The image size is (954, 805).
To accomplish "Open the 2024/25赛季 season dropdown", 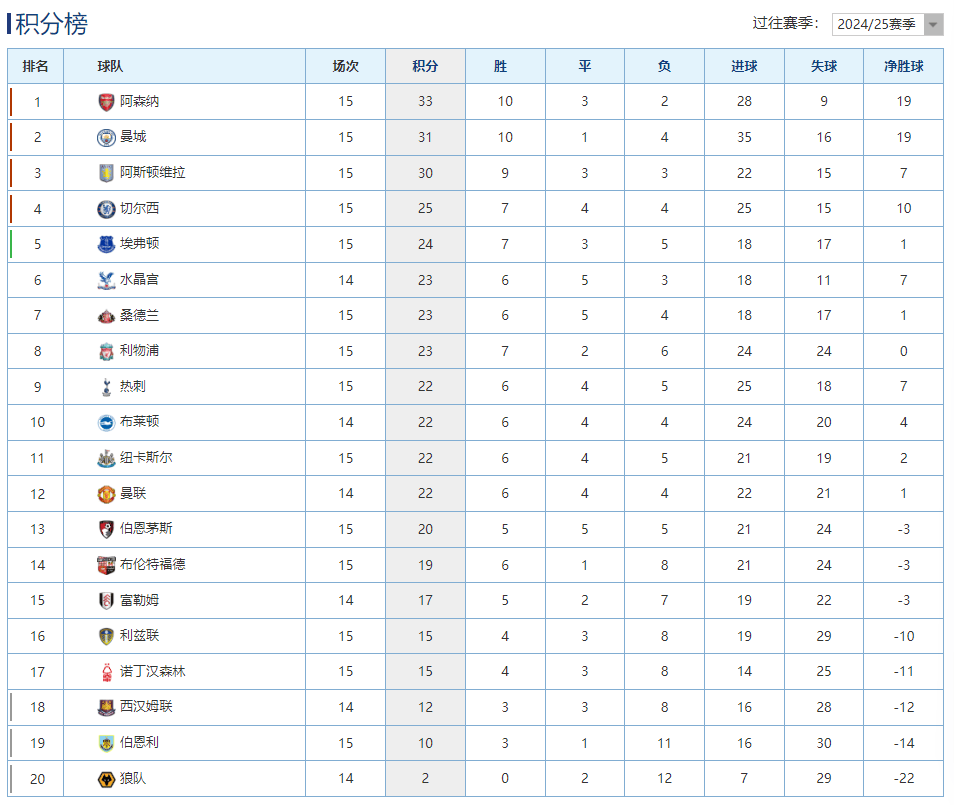I will 876,24.
